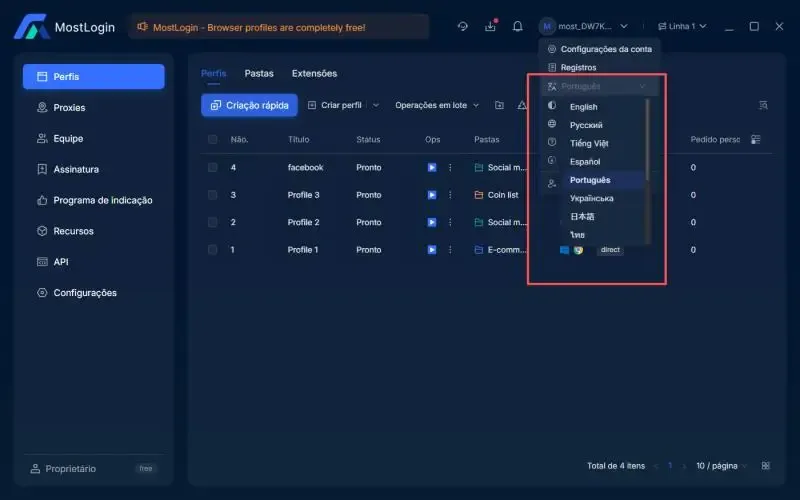
Task: Click the E-comm... folder of Profile 1
Action: [x=500, y=249]
